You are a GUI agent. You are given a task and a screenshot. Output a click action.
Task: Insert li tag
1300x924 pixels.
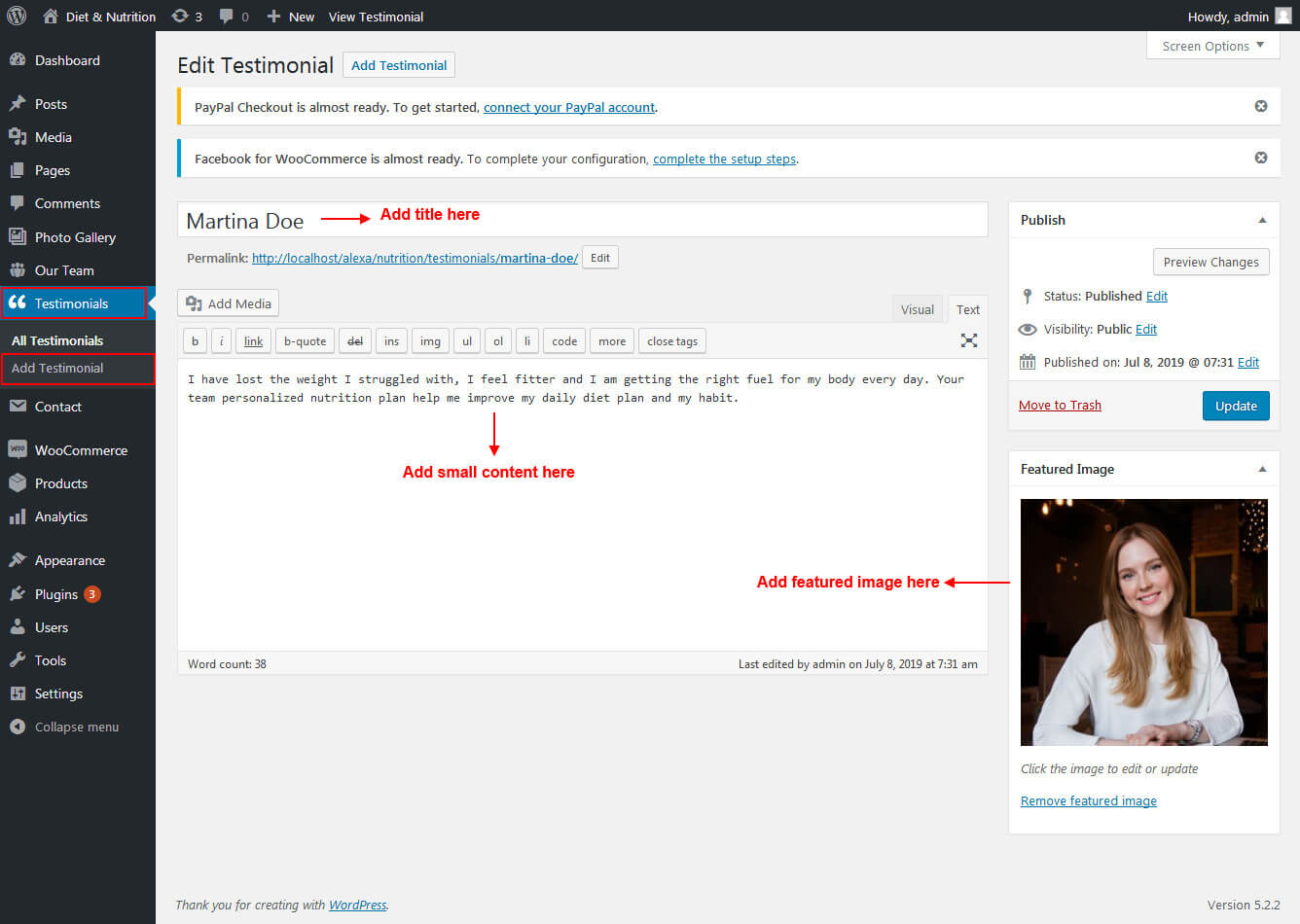(526, 341)
